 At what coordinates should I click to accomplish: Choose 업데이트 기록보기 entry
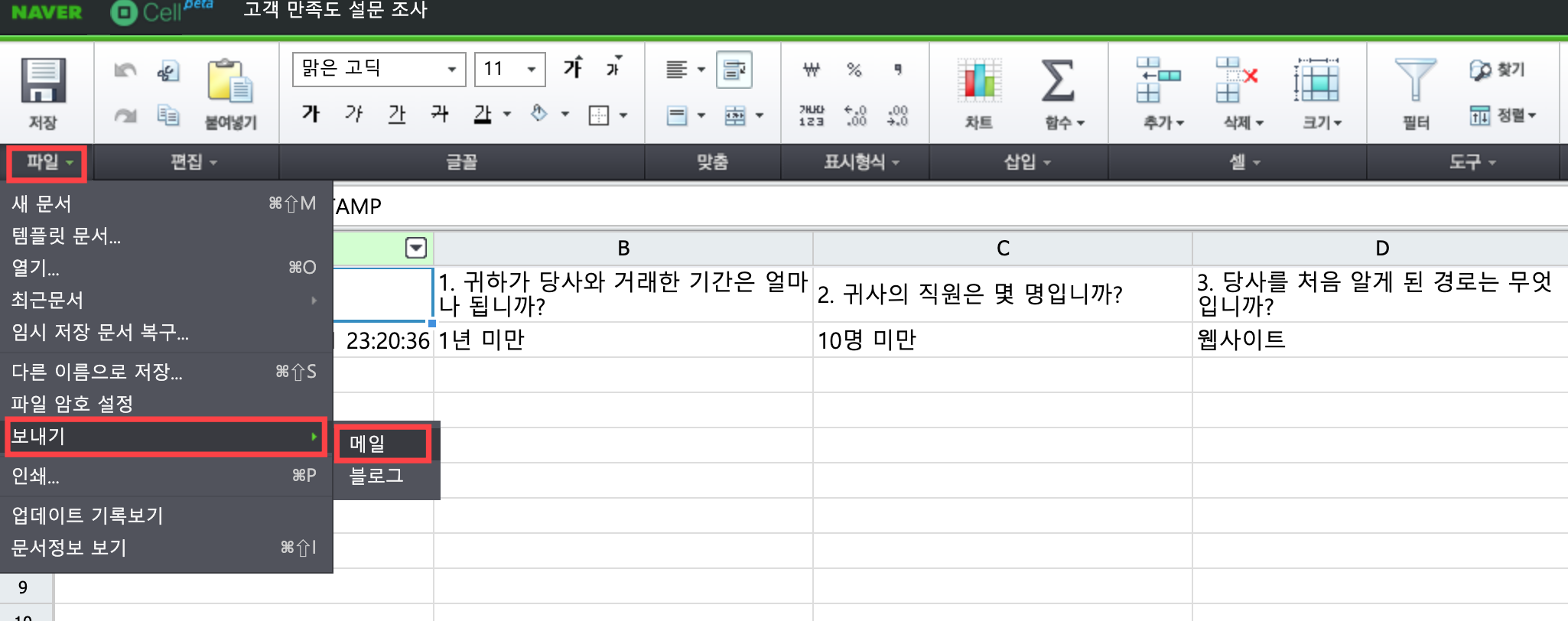(167, 515)
